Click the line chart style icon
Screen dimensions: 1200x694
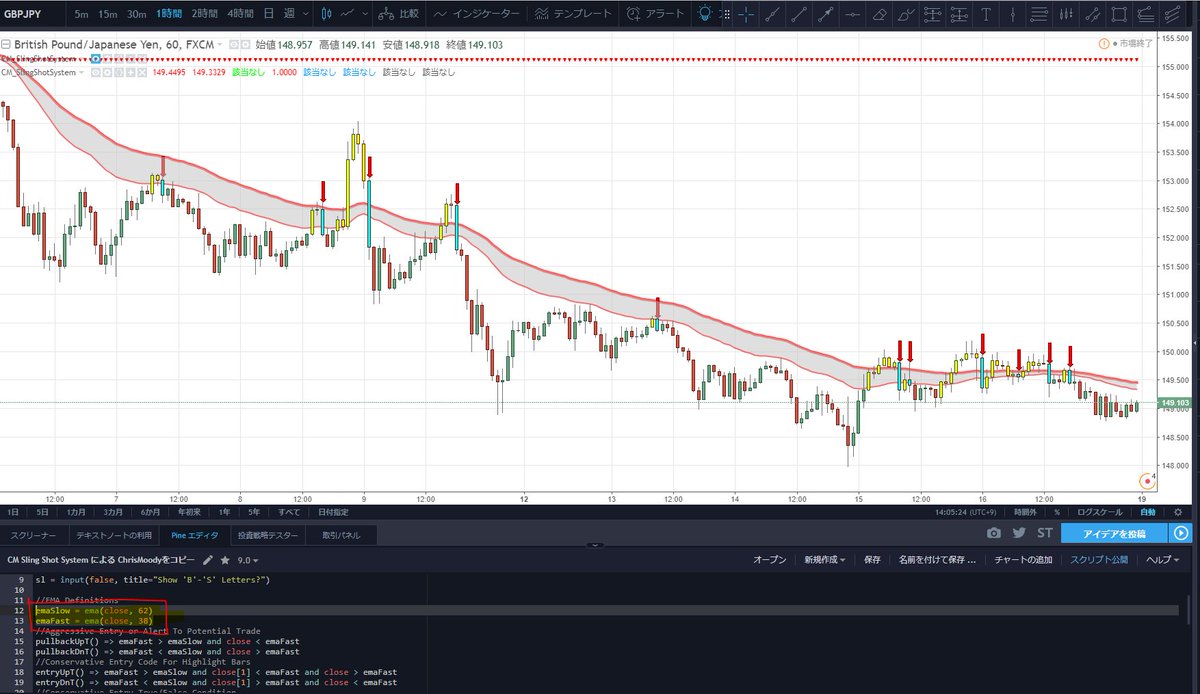point(348,14)
